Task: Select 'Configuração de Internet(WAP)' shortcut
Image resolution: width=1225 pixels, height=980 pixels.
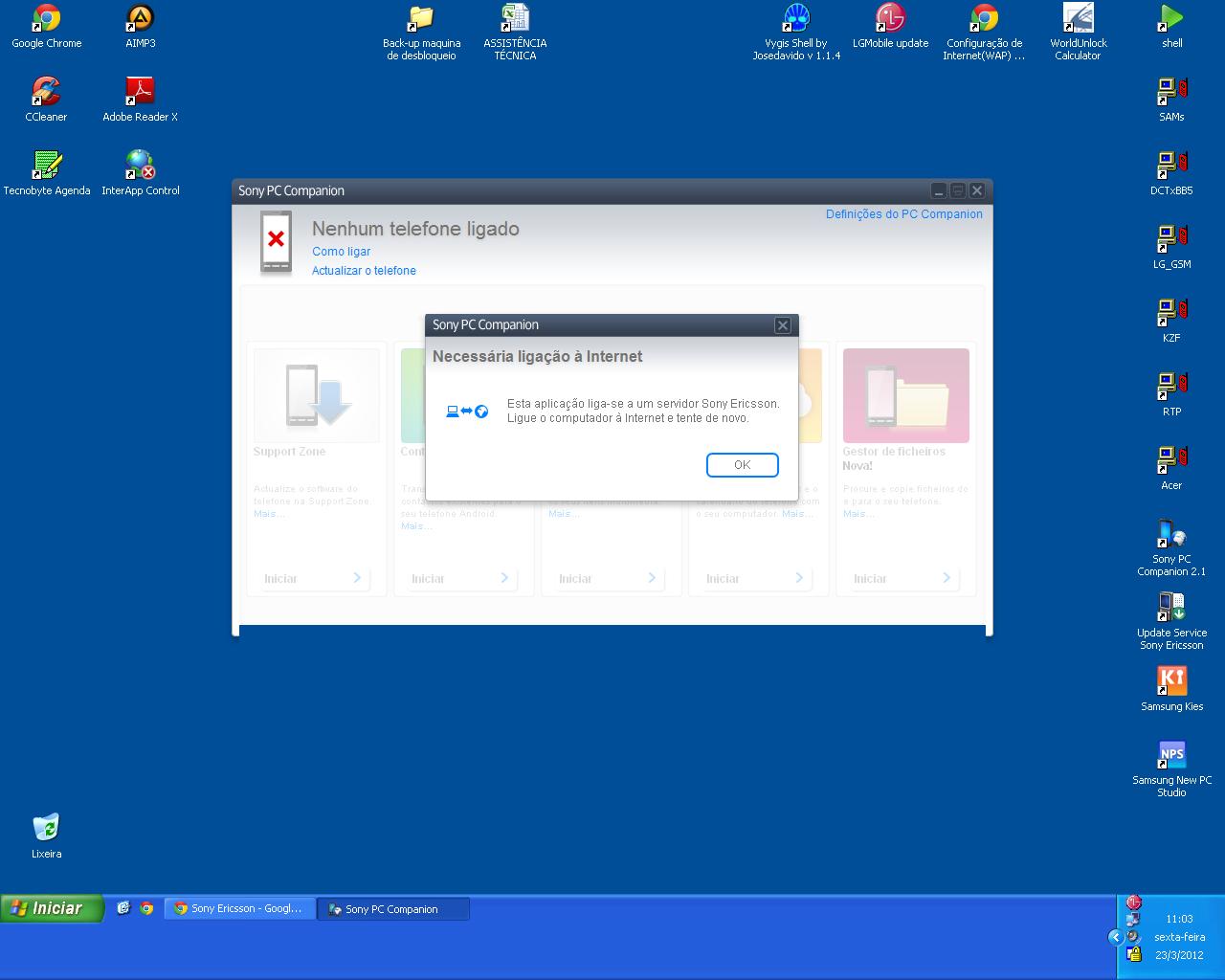Action: [984, 33]
